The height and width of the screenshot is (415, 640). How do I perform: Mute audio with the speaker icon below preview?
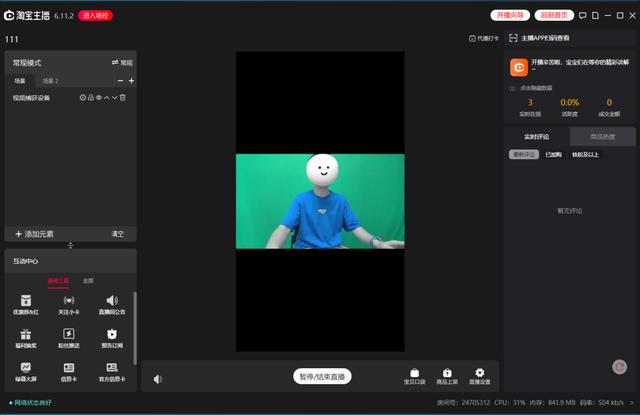point(158,379)
